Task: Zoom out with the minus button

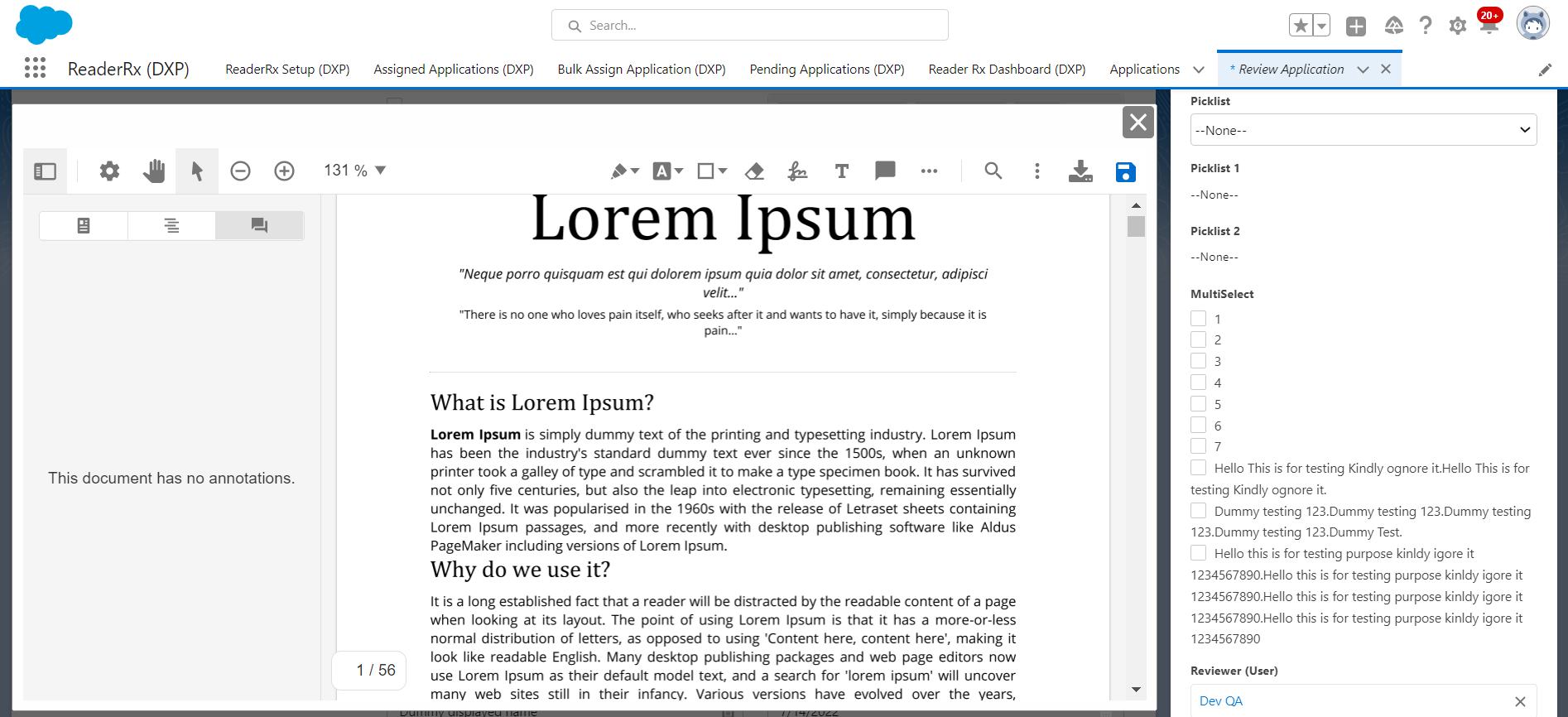Action: click(x=240, y=171)
